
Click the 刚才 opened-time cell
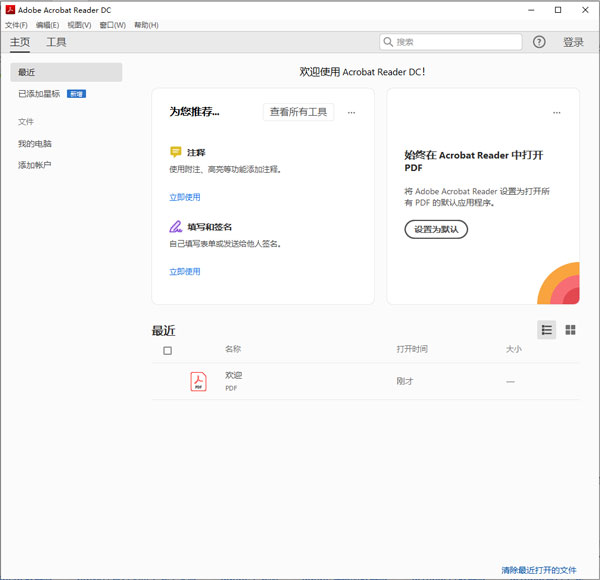(405, 381)
